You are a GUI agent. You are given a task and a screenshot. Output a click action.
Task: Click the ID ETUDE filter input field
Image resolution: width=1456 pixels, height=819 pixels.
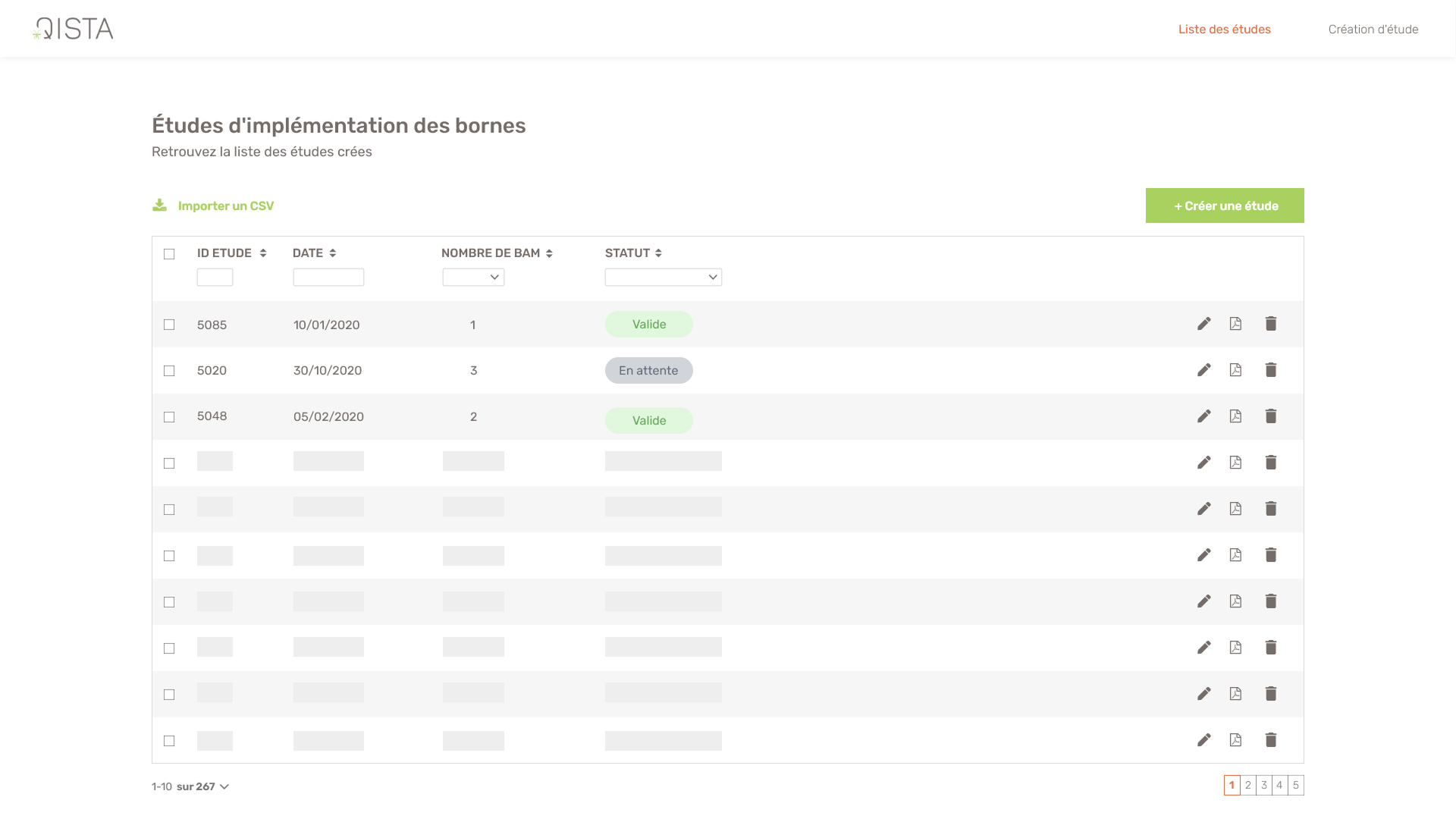point(215,278)
